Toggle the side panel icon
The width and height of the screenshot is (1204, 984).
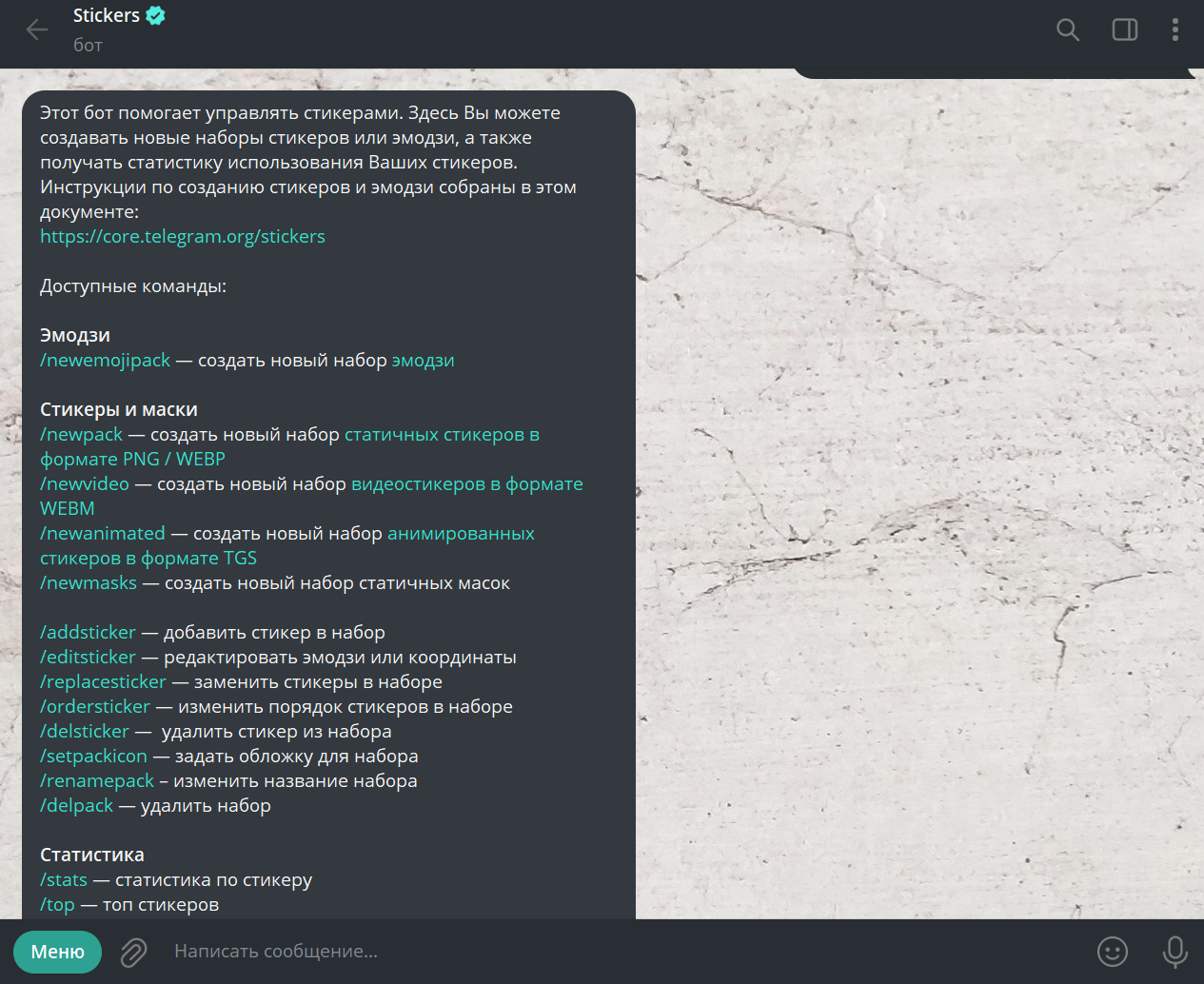pos(1125,30)
